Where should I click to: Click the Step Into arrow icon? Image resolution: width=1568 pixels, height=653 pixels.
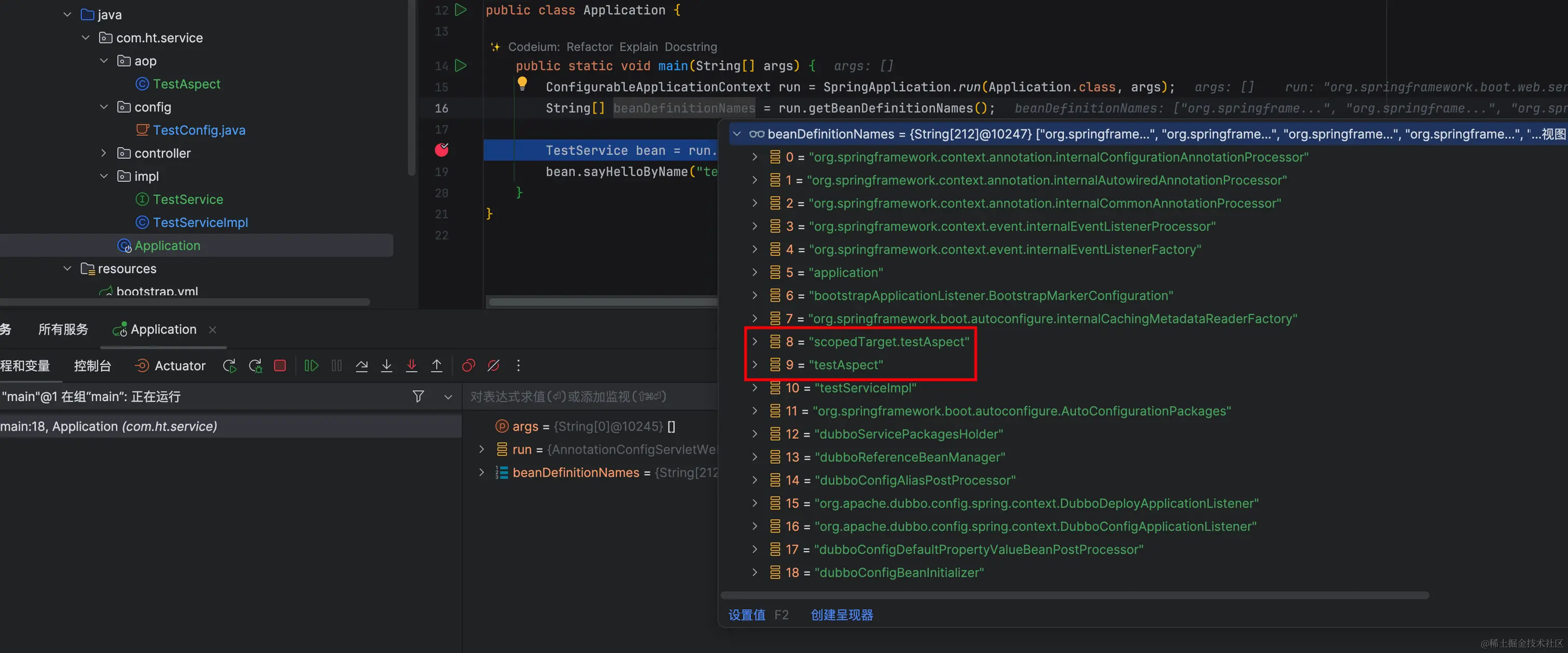(386, 366)
